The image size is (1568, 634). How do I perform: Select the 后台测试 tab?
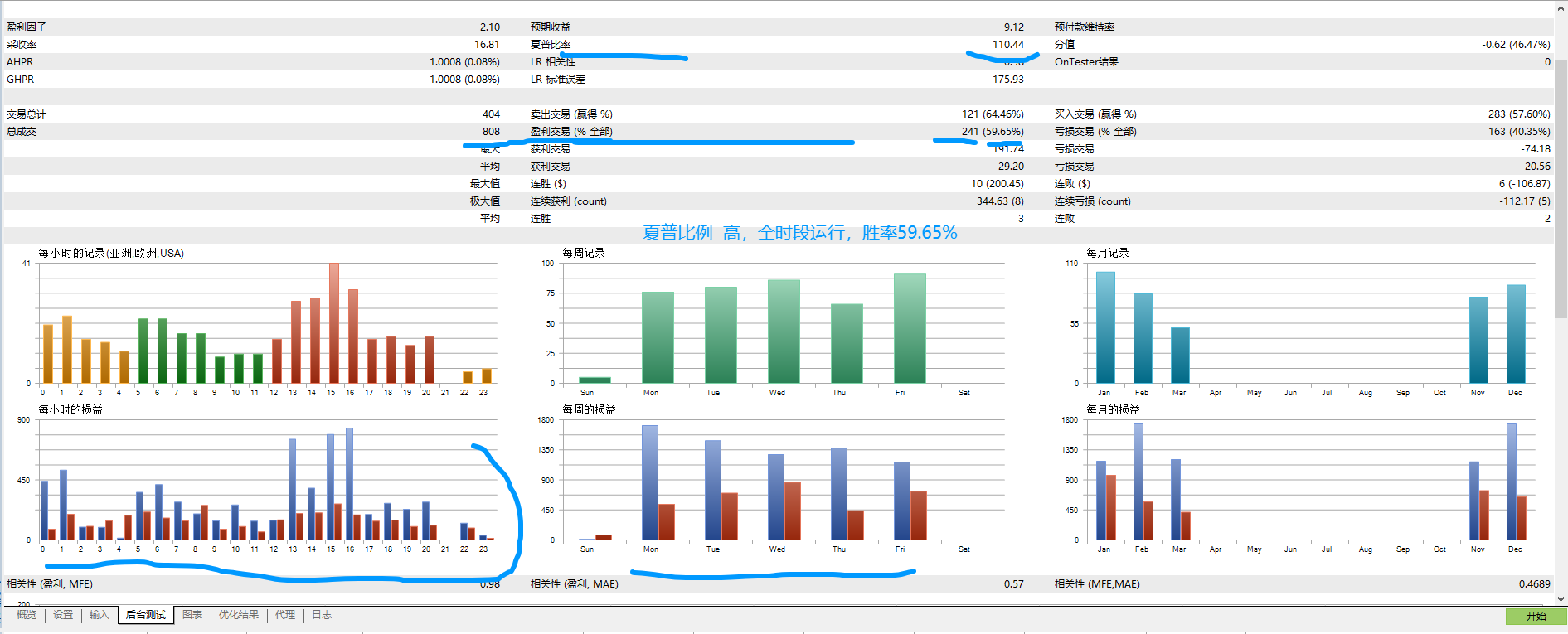[x=146, y=615]
